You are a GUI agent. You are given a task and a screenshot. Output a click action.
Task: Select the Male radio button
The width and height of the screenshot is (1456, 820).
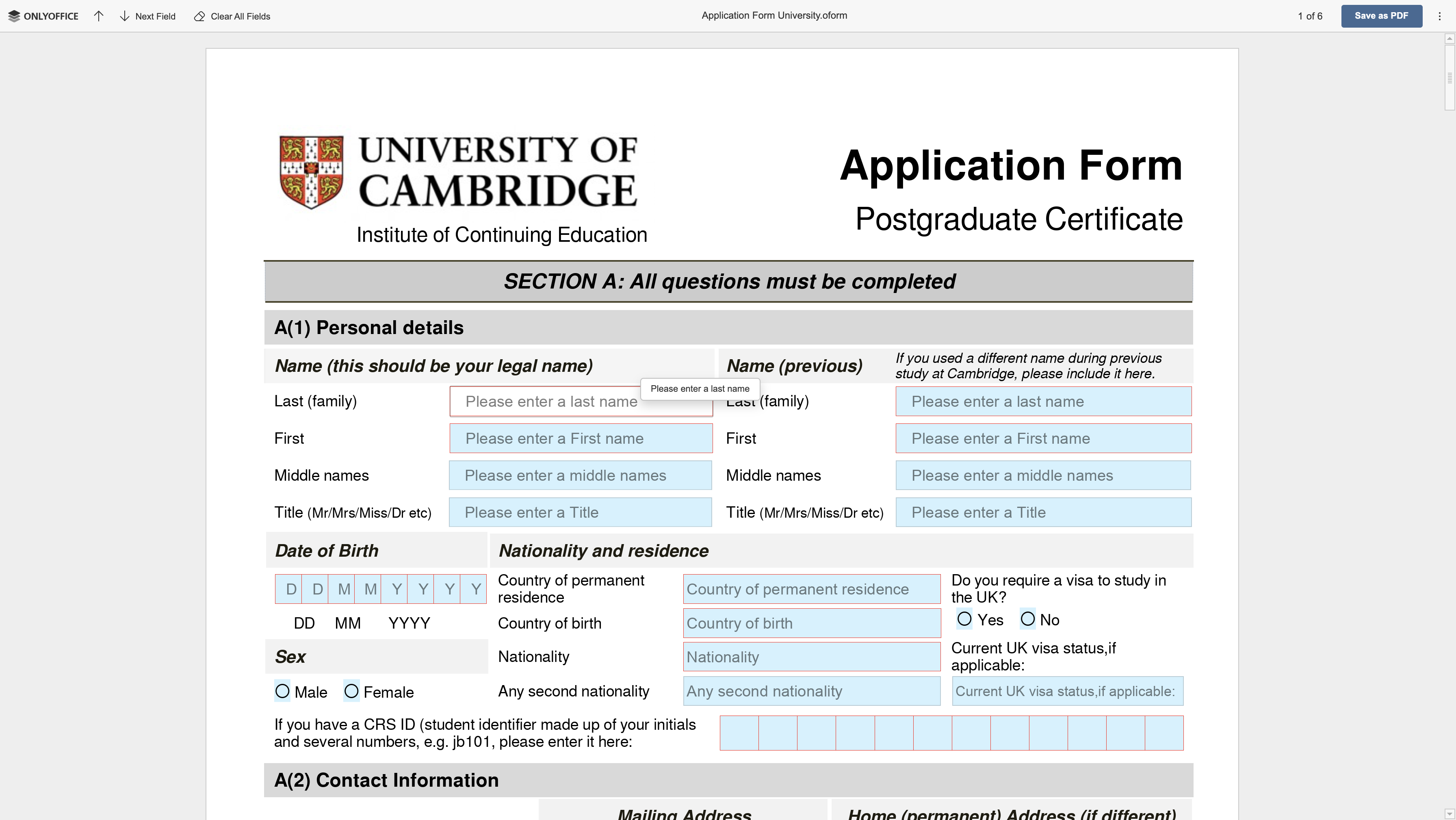[x=282, y=691]
